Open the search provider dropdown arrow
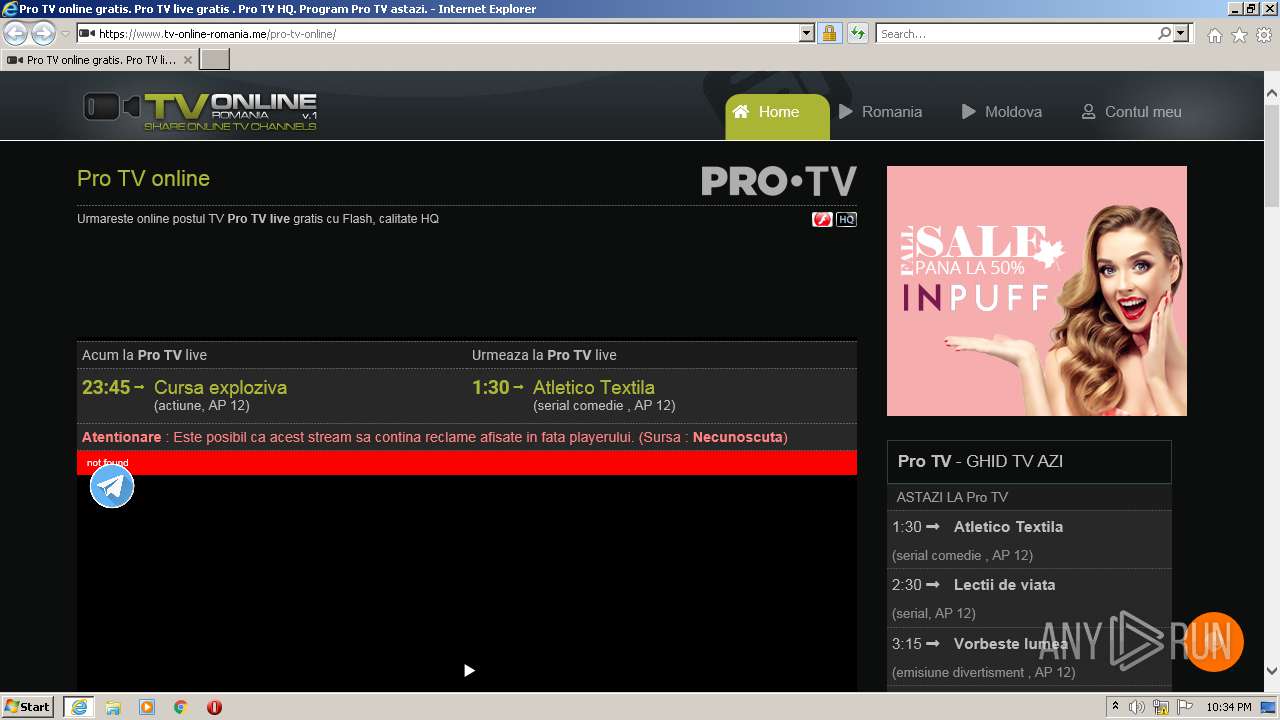Screen dimensions: 1280x720 1181,33
